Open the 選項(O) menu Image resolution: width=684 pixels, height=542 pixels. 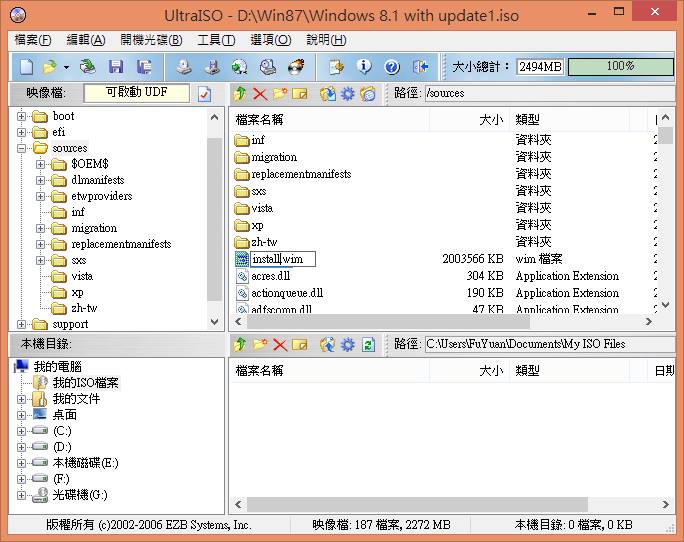[x=270, y=40]
